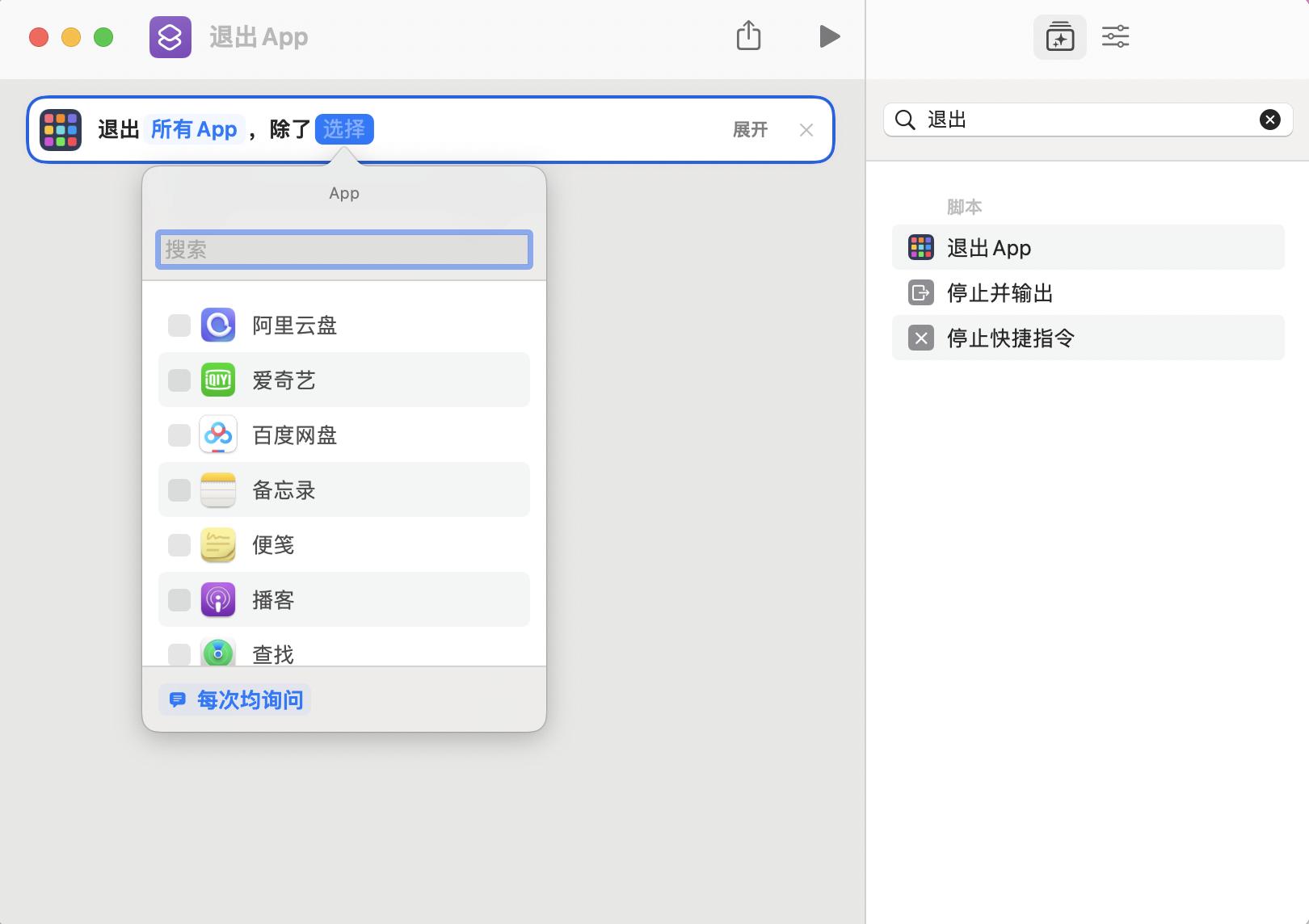
Task: Click the Run shortcut play icon
Action: click(831, 36)
